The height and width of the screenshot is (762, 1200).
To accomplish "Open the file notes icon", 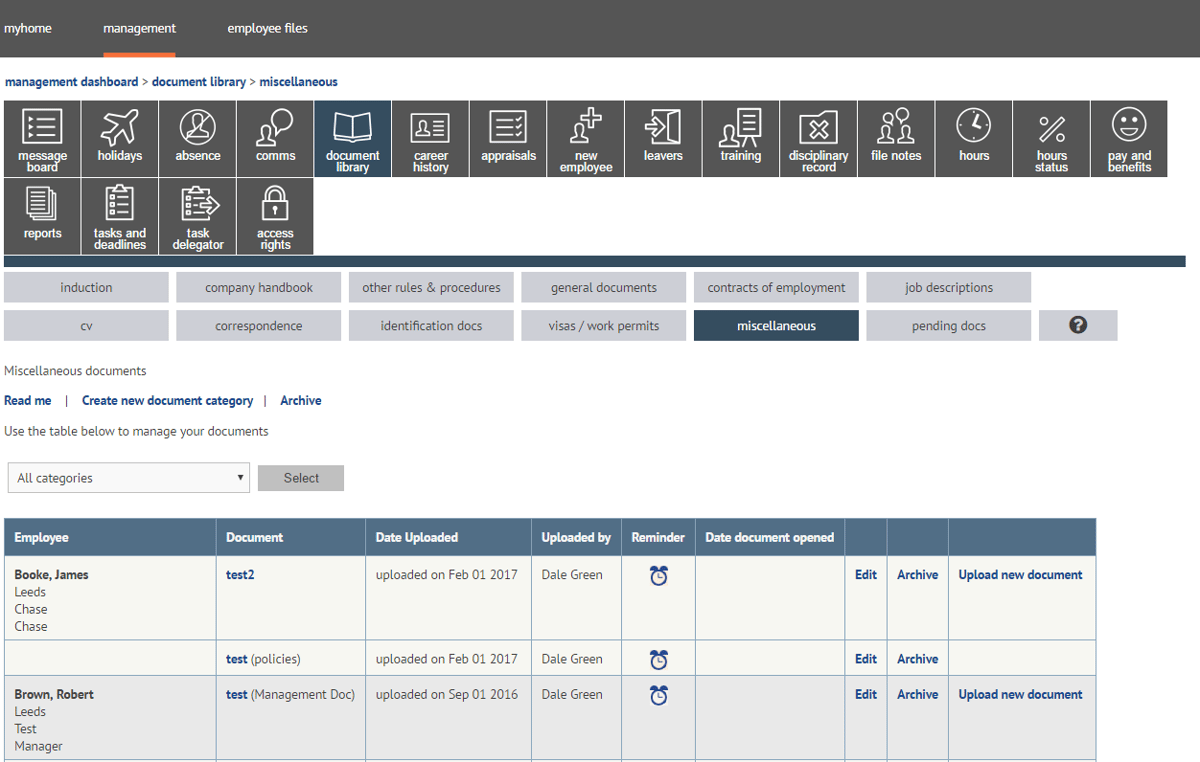I will pyautogui.click(x=896, y=139).
